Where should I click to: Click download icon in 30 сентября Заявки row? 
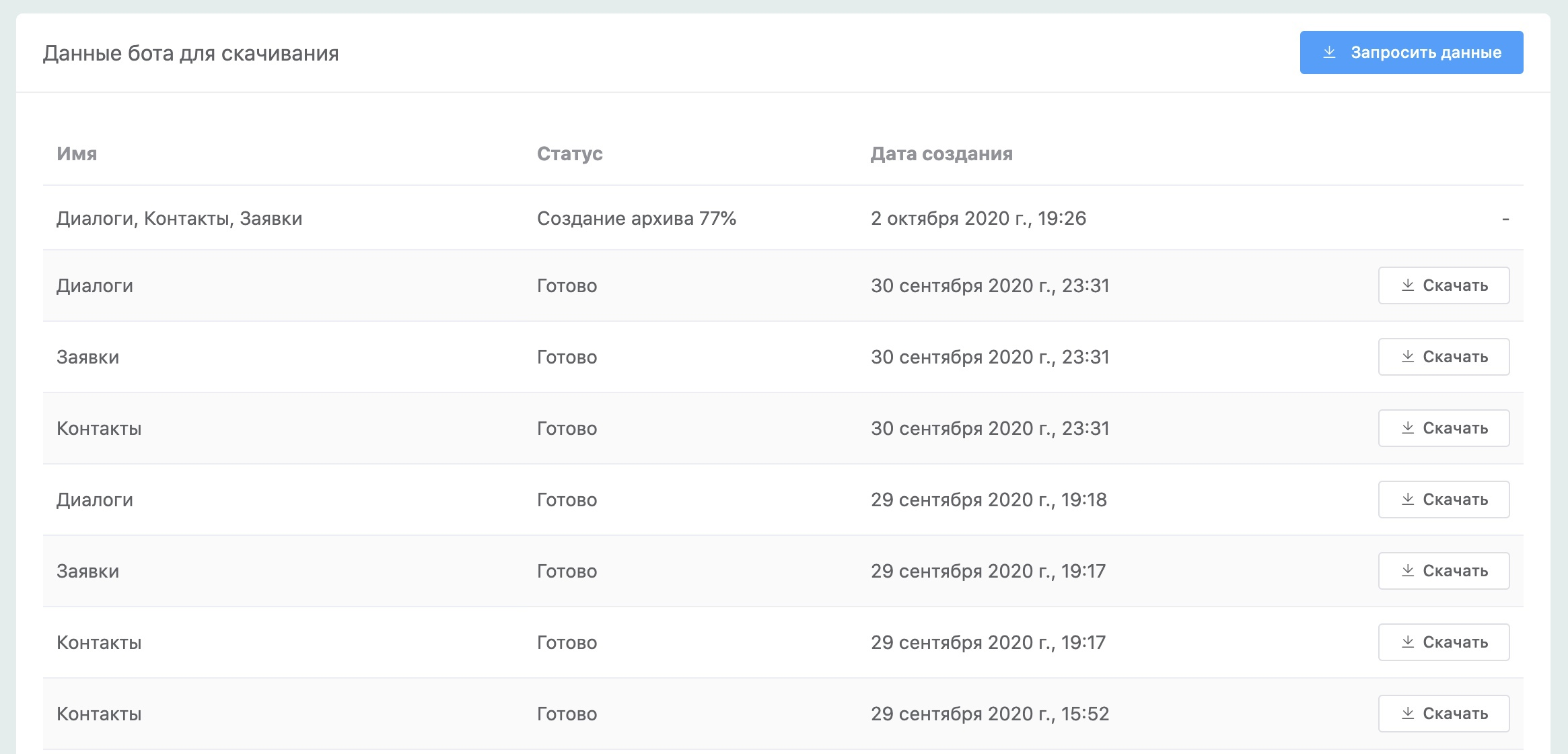click(x=1408, y=357)
